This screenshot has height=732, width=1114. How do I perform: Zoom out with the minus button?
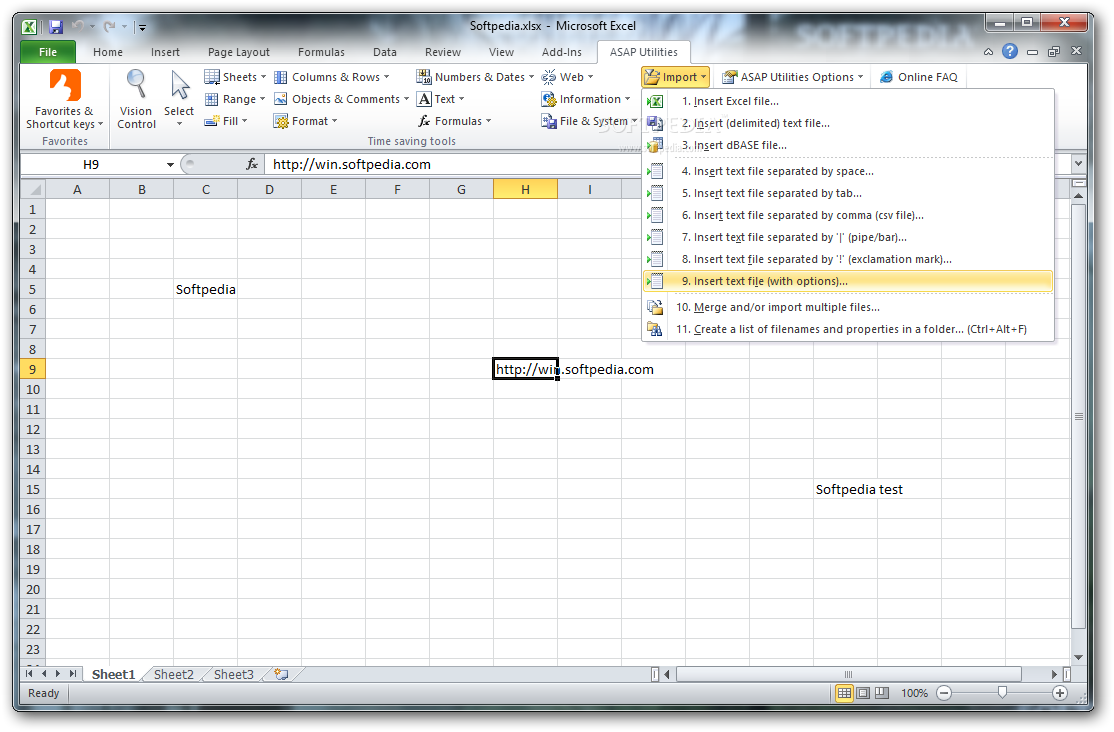[944, 693]
